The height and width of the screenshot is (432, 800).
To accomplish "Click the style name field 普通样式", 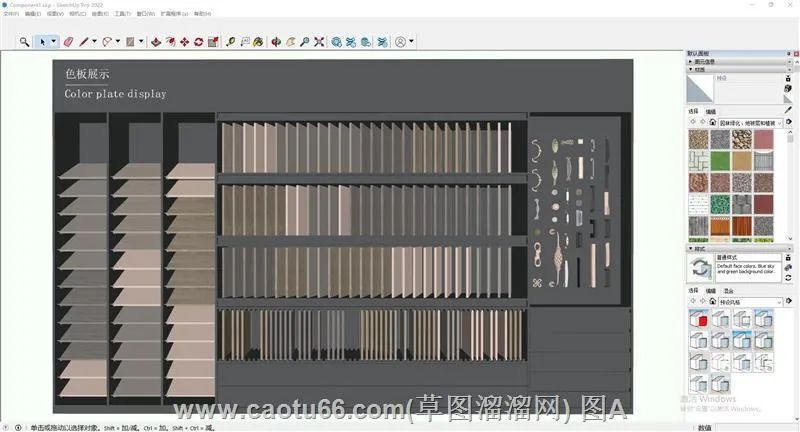I will (x=748, y=258).
